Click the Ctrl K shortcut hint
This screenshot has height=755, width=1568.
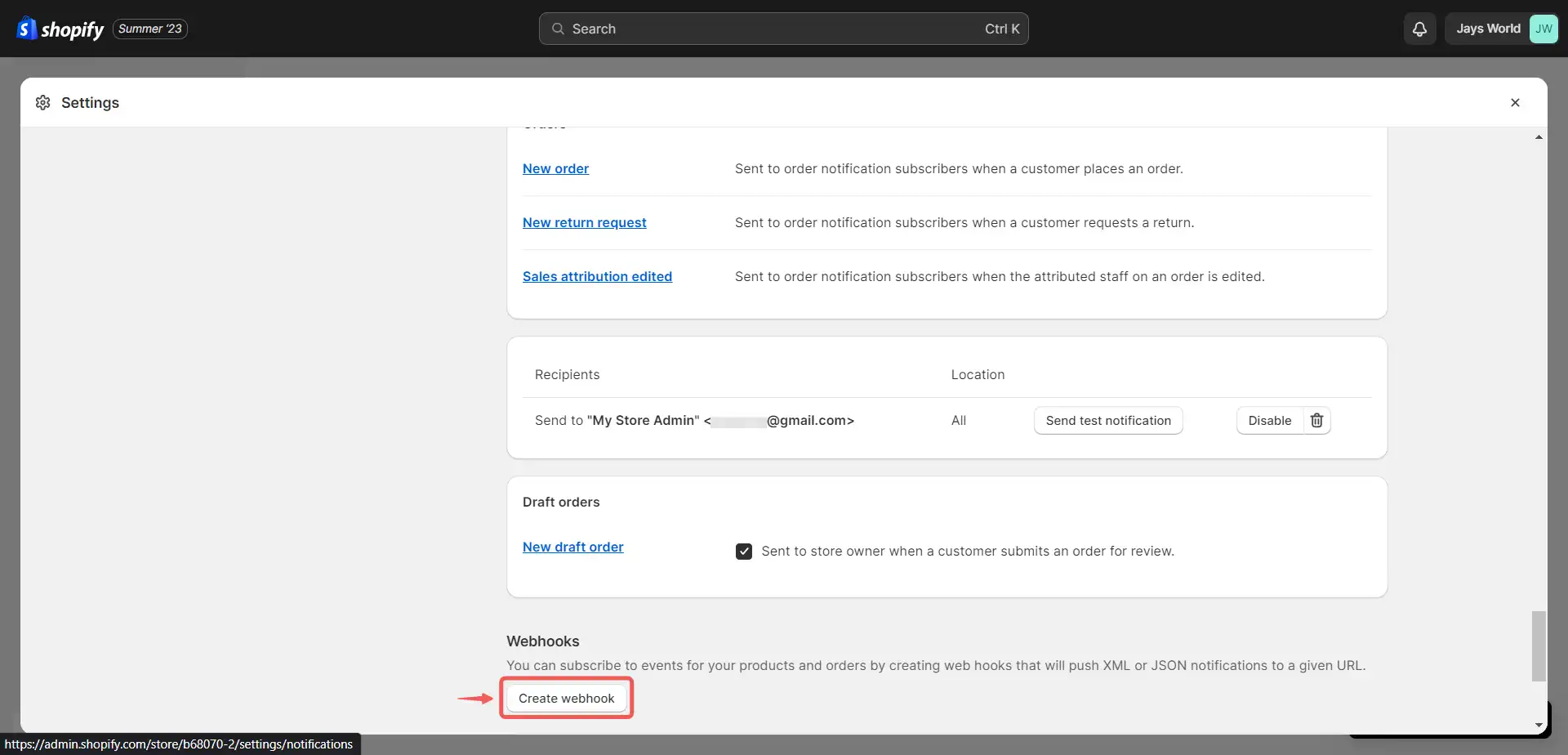(x=1002, y=29)
